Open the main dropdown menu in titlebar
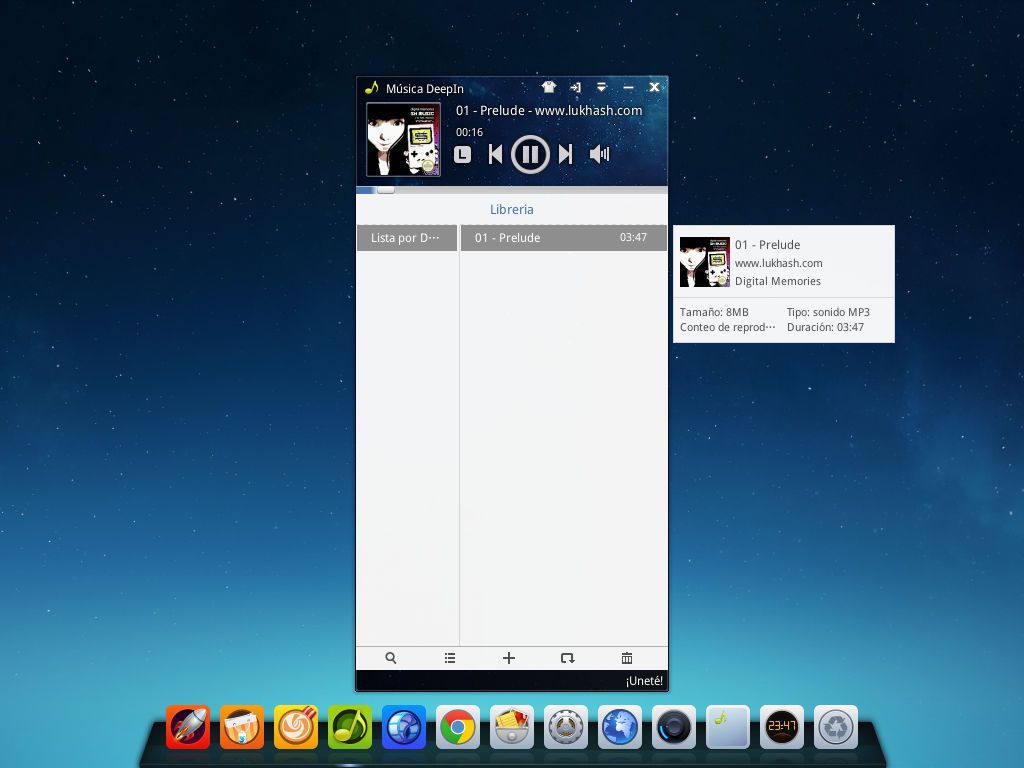This screenshot has height=768, width=1024. click(x=601, y=87)
